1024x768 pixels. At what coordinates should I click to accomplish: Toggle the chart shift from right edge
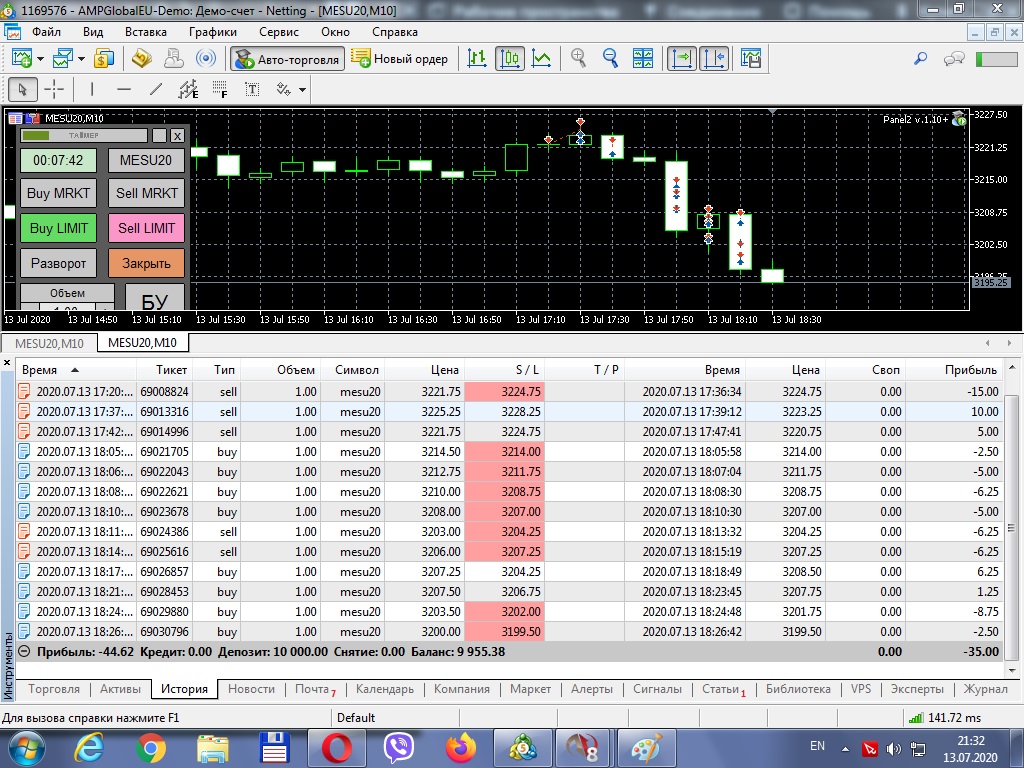[714, 58]
